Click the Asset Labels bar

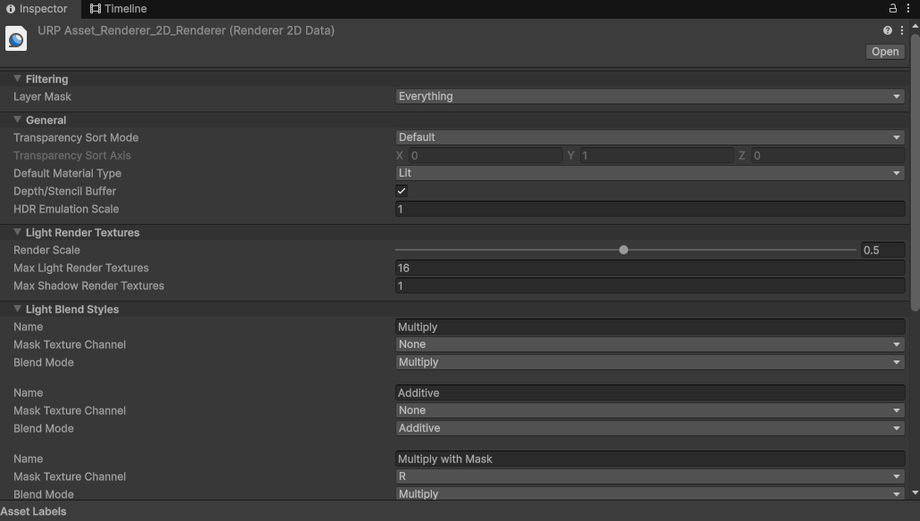pyautogui.click(x=460, y=511)
